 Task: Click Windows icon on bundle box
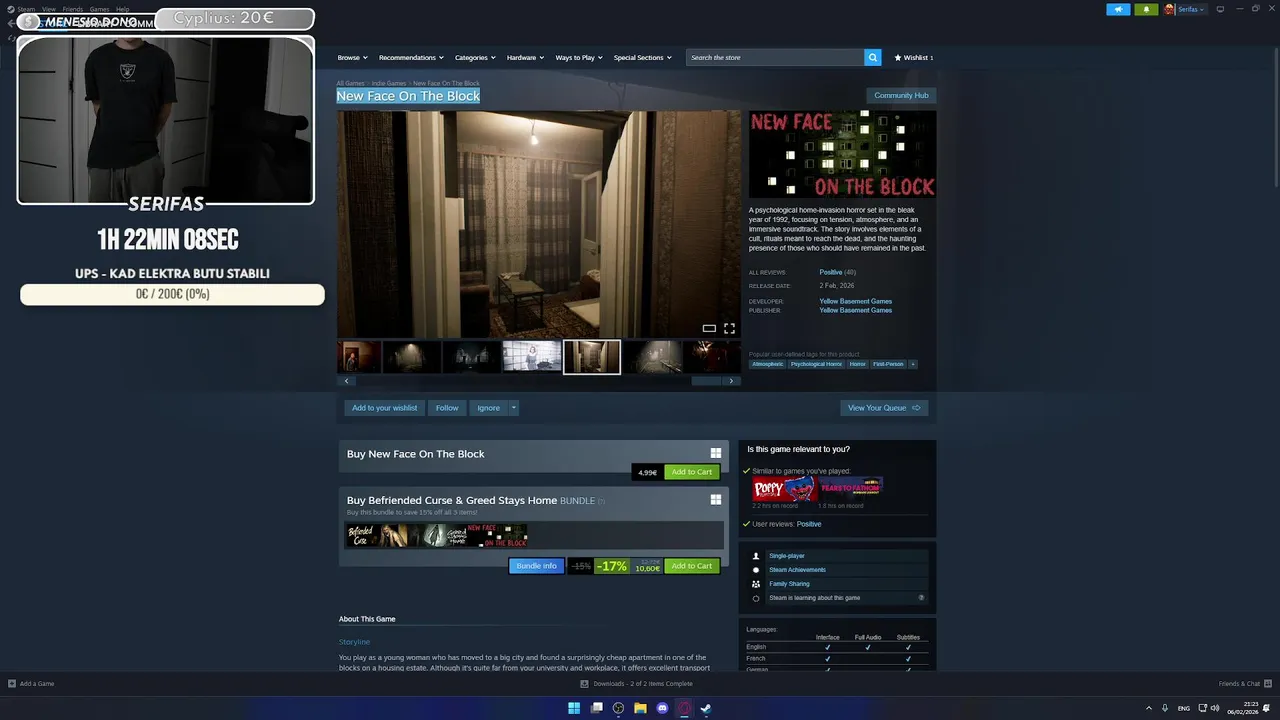[x=716, y=500]
